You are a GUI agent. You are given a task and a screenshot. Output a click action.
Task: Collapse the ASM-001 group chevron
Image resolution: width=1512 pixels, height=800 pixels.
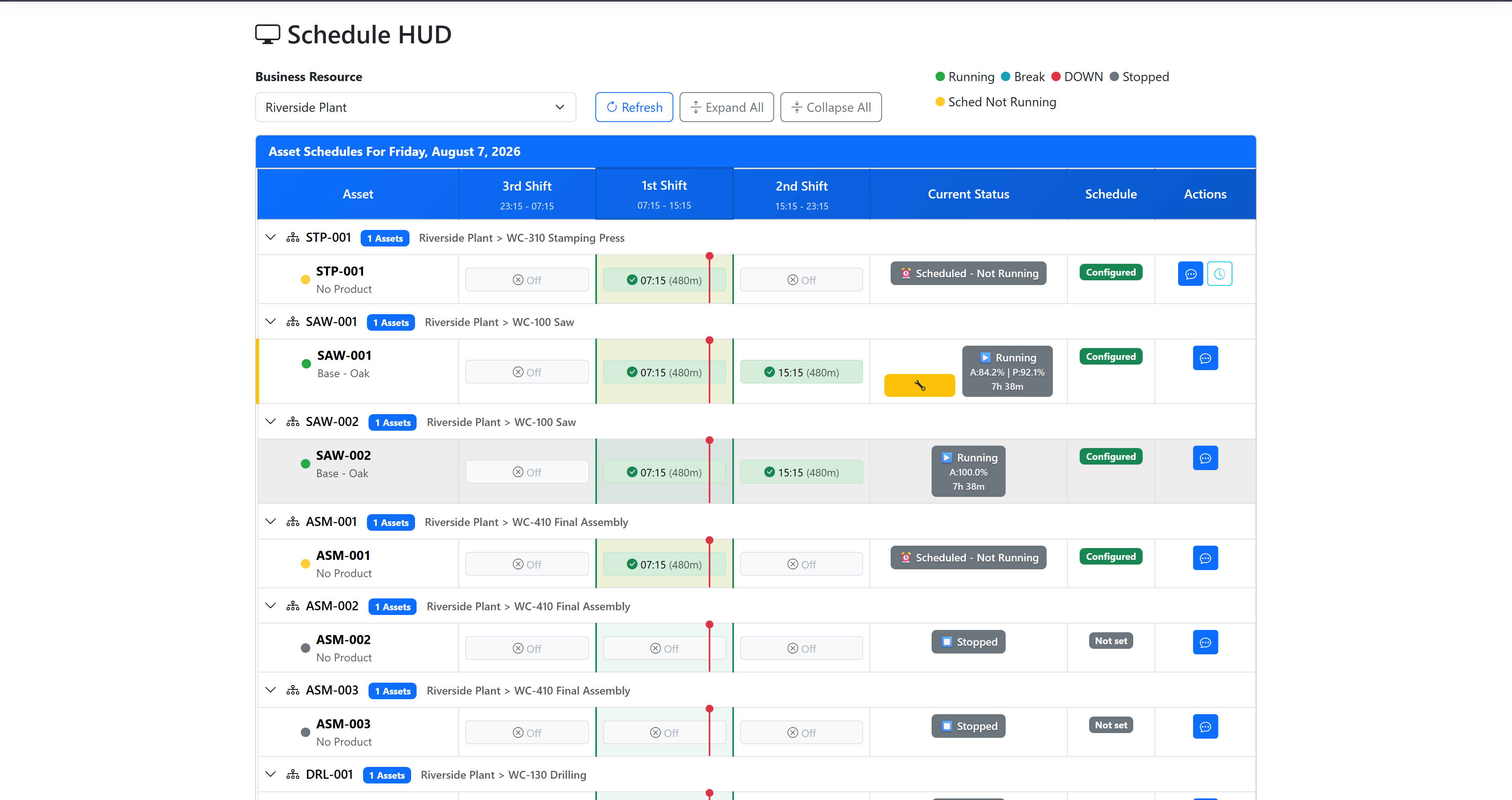(x=271, y=522)
